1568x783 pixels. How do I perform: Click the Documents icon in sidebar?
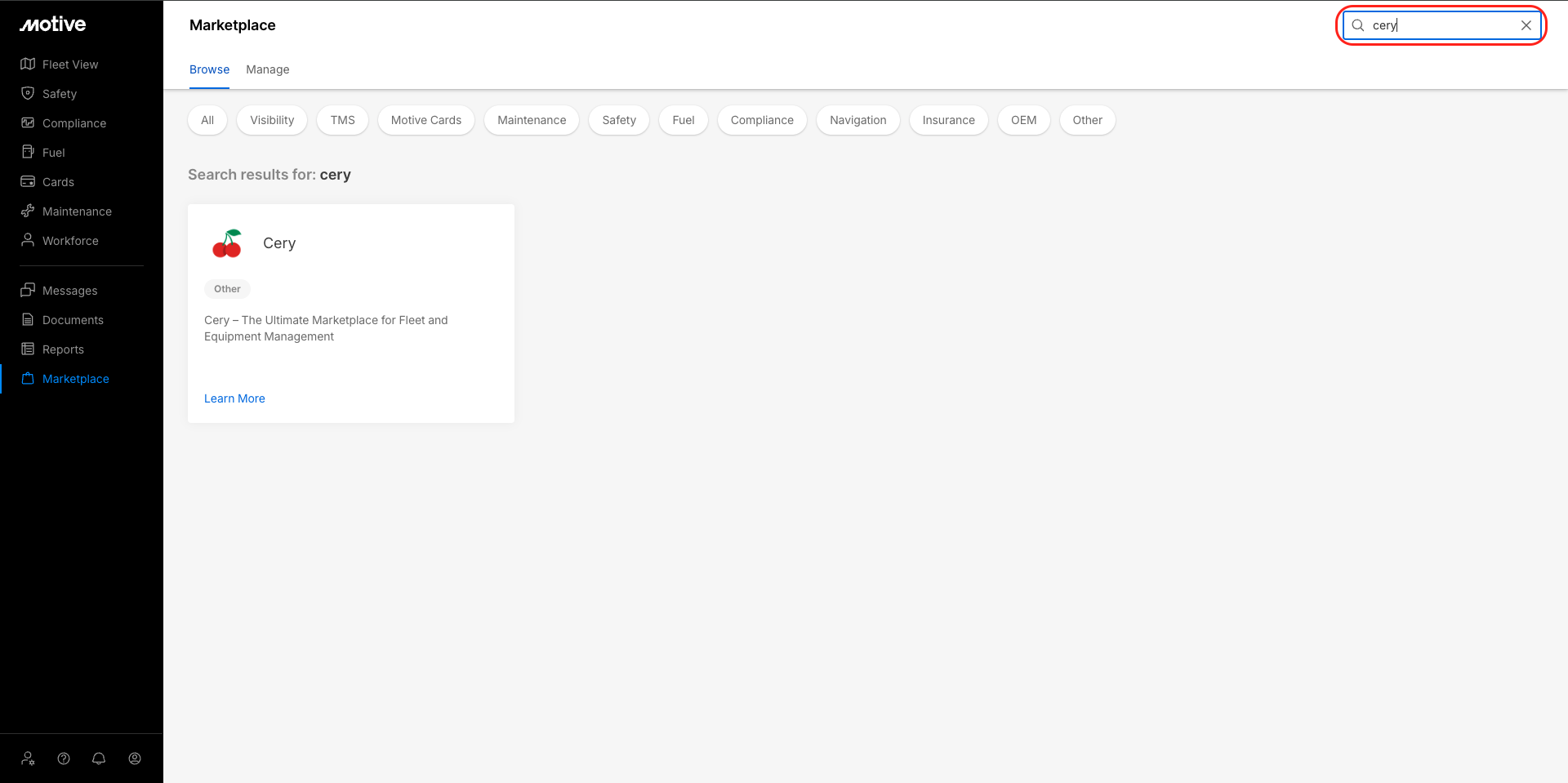click(28, 319)
